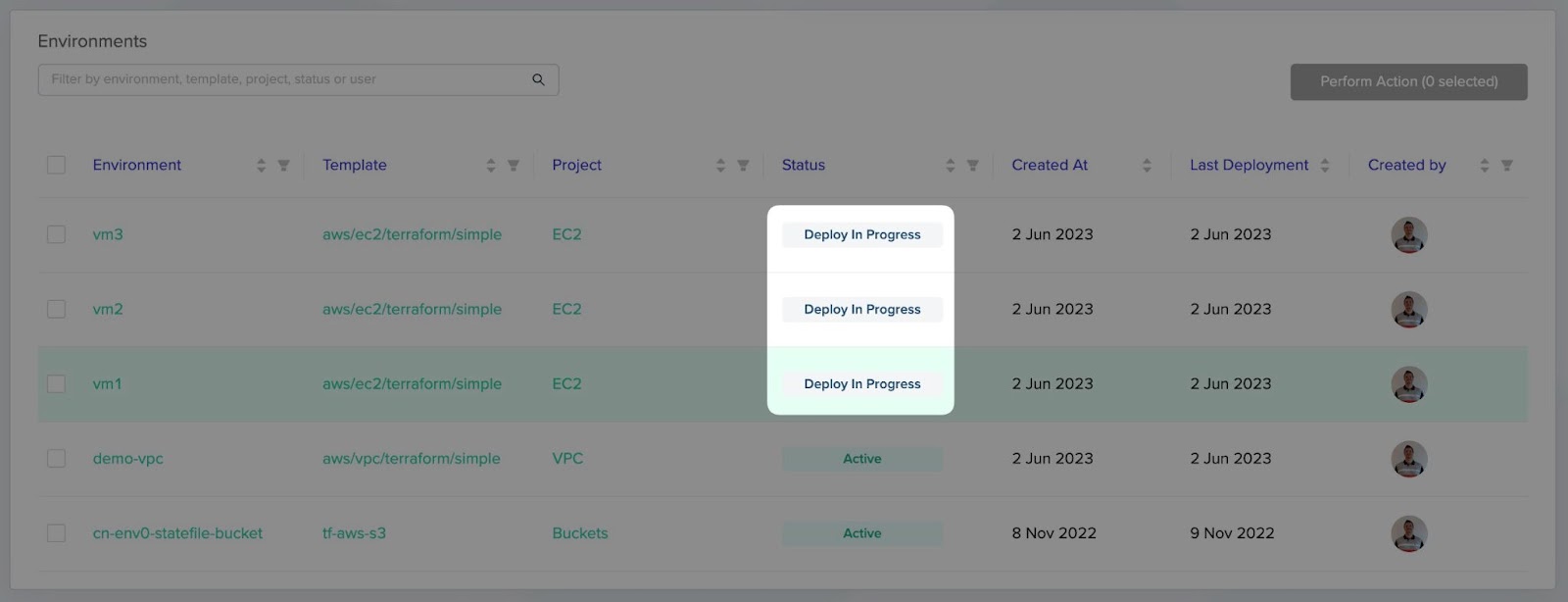This screenshot has width=1568, height=602.
Task: Click the Perform Action (0 selected) button
Action: click(1408, 81)
